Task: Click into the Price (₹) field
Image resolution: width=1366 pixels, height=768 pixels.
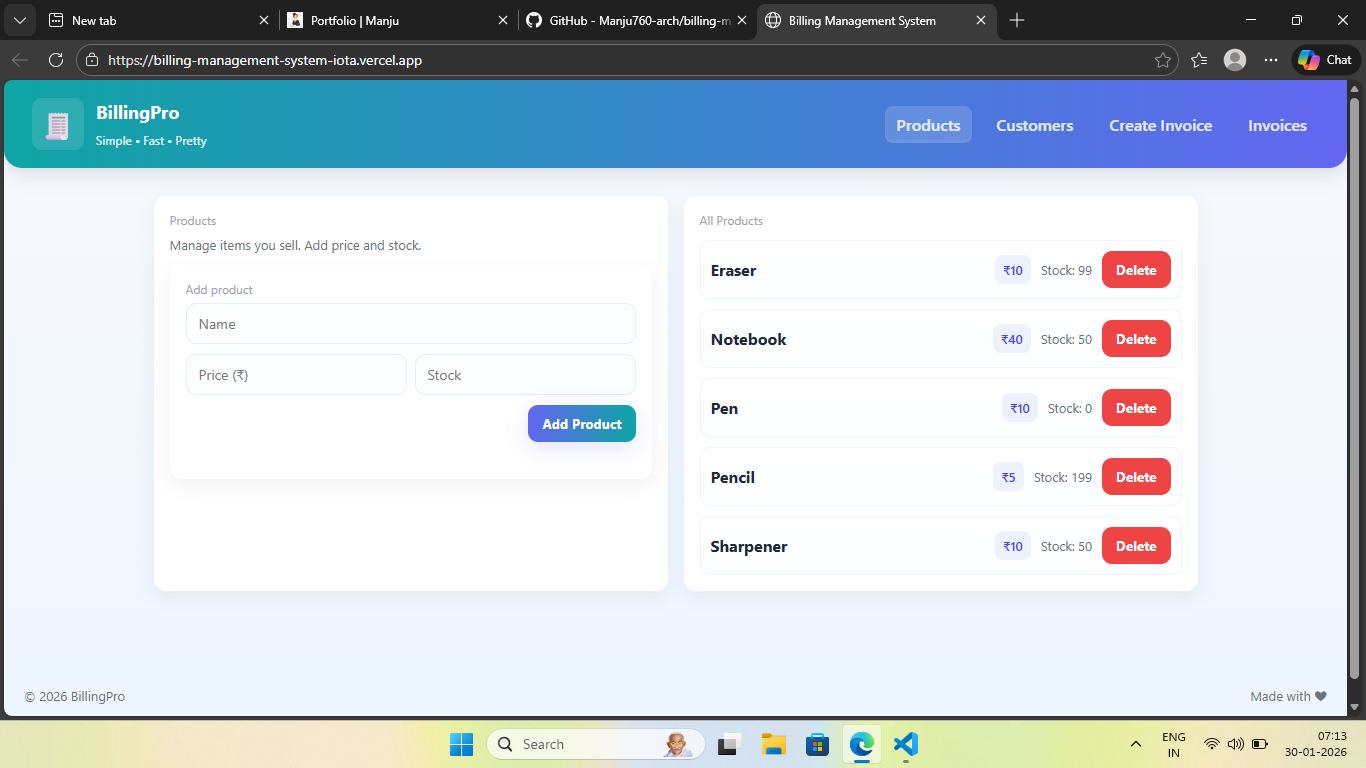Action: [296, 375]
